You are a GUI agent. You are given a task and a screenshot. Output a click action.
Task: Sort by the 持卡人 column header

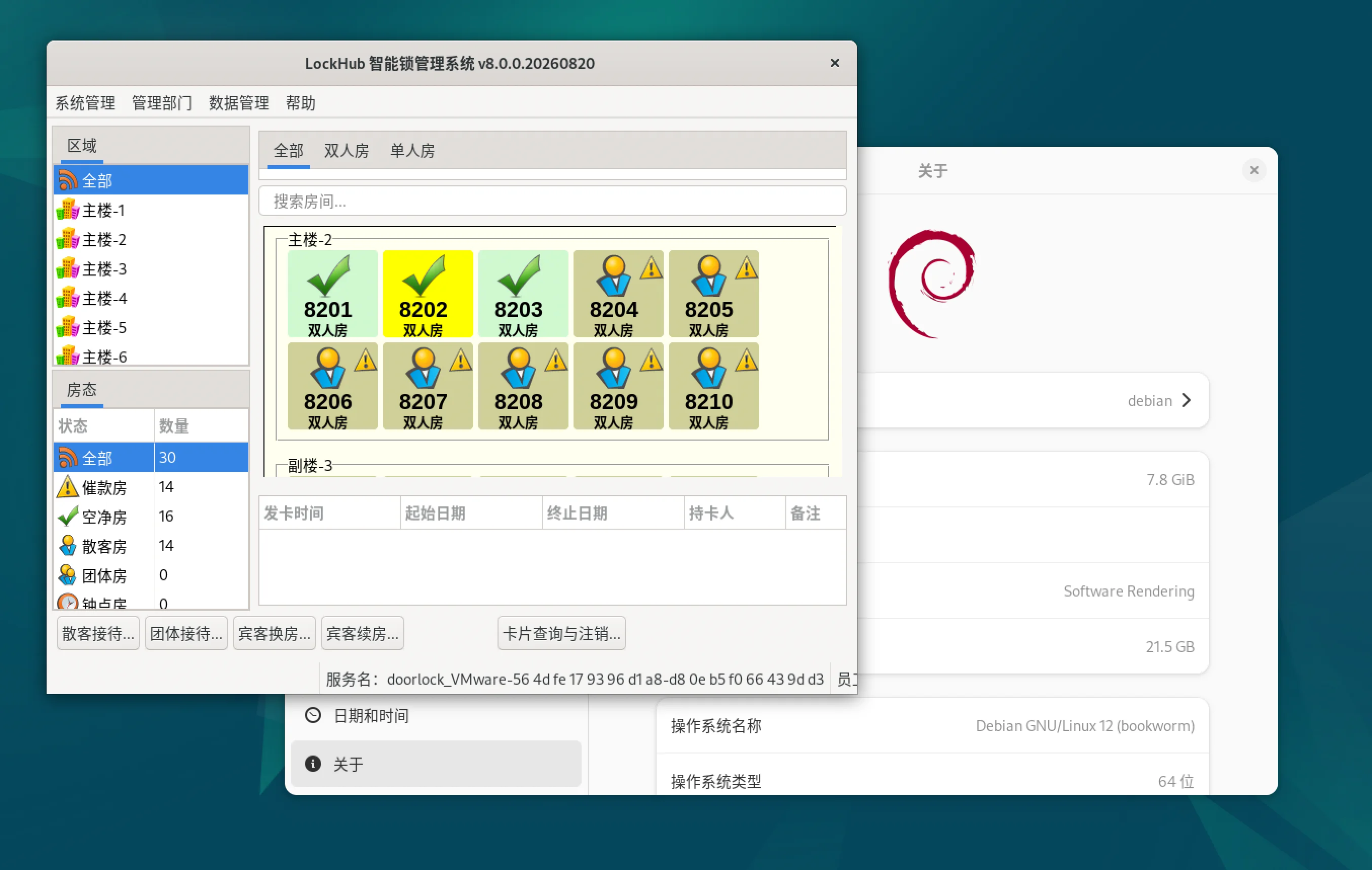[735, 513]
